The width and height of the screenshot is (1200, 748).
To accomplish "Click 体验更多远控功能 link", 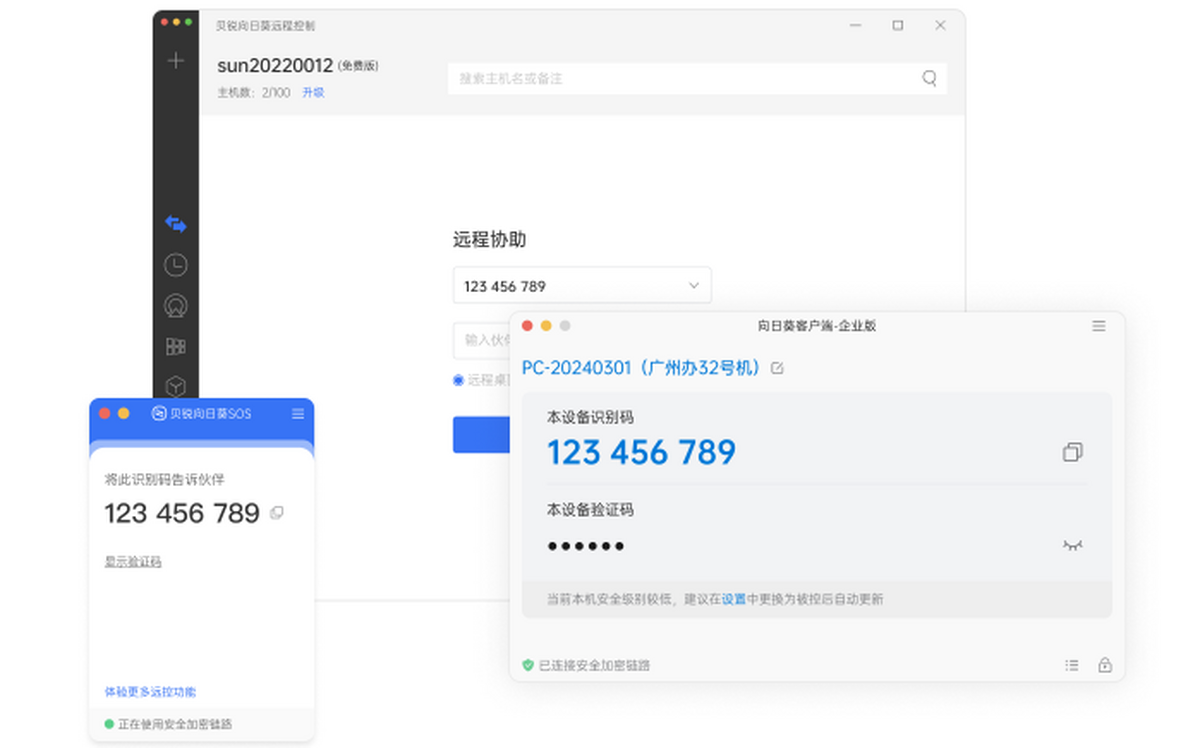I will point(150,692).
